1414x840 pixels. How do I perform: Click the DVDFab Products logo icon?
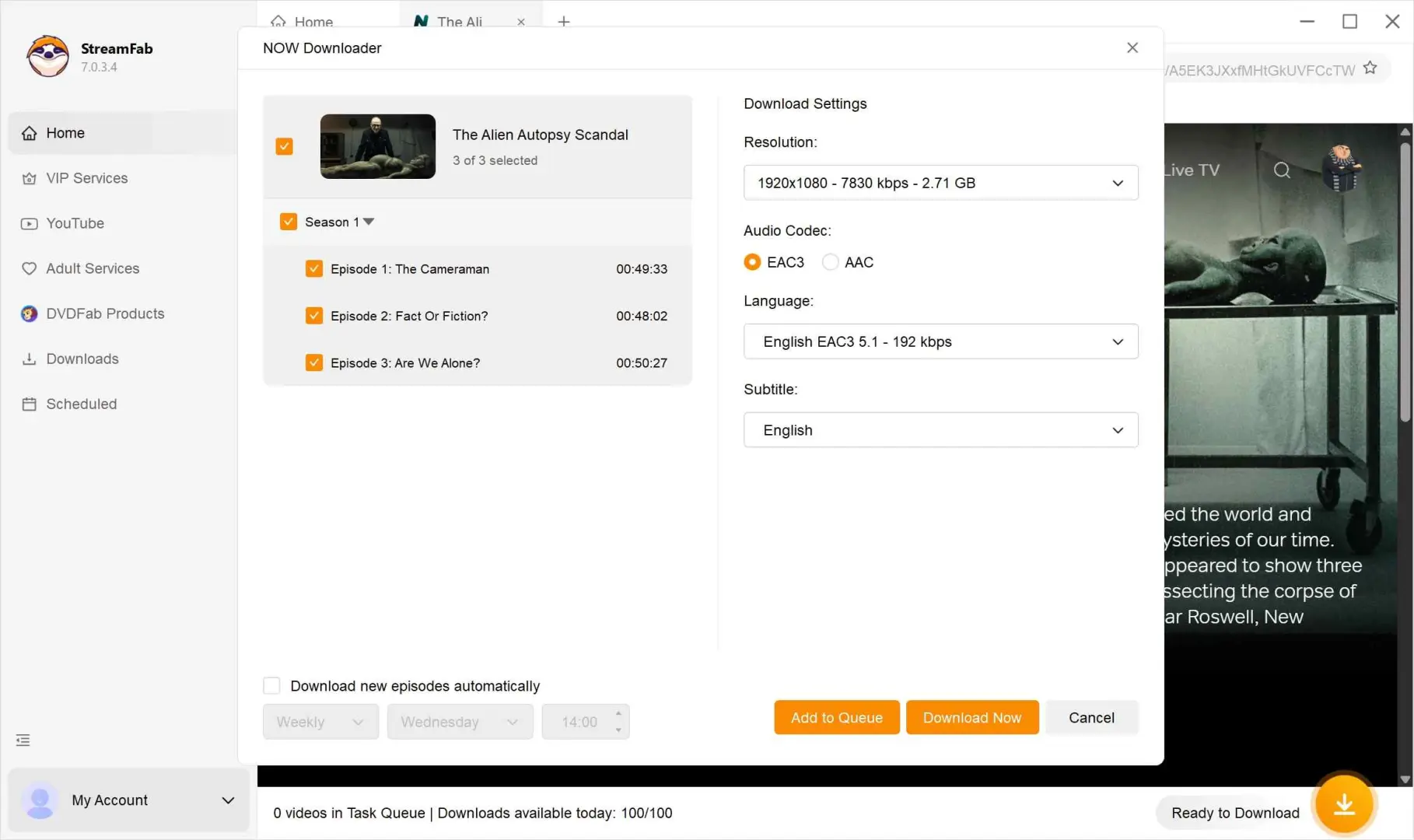pos(29,313)
